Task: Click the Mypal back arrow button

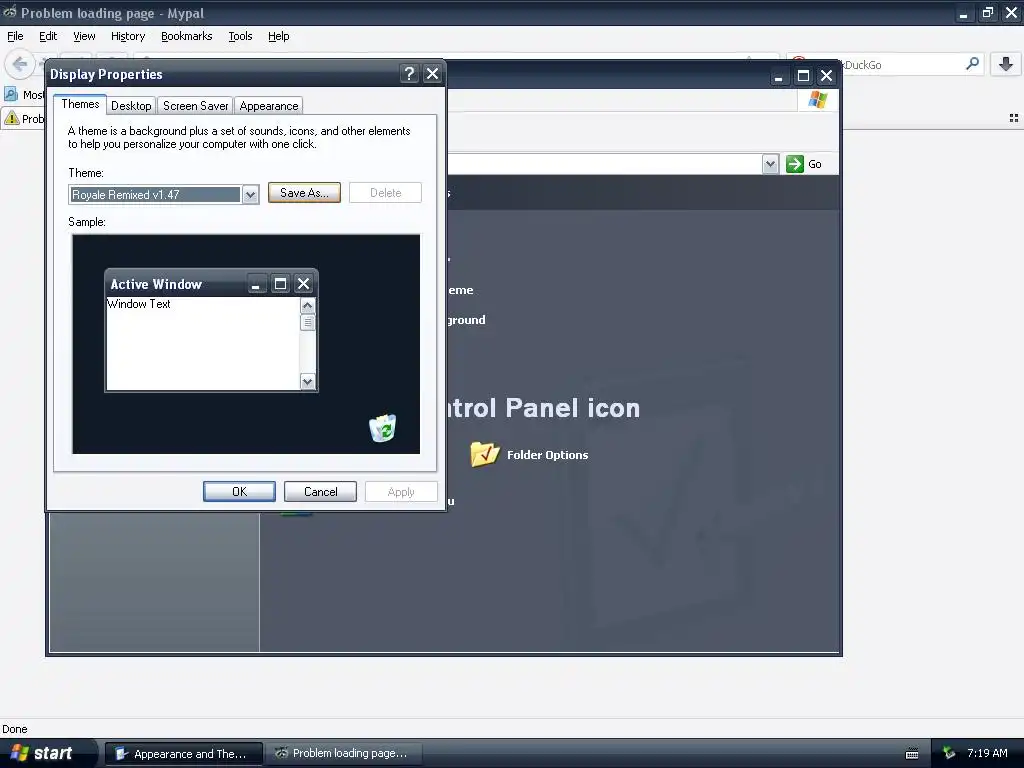Action: pos(20,64)
